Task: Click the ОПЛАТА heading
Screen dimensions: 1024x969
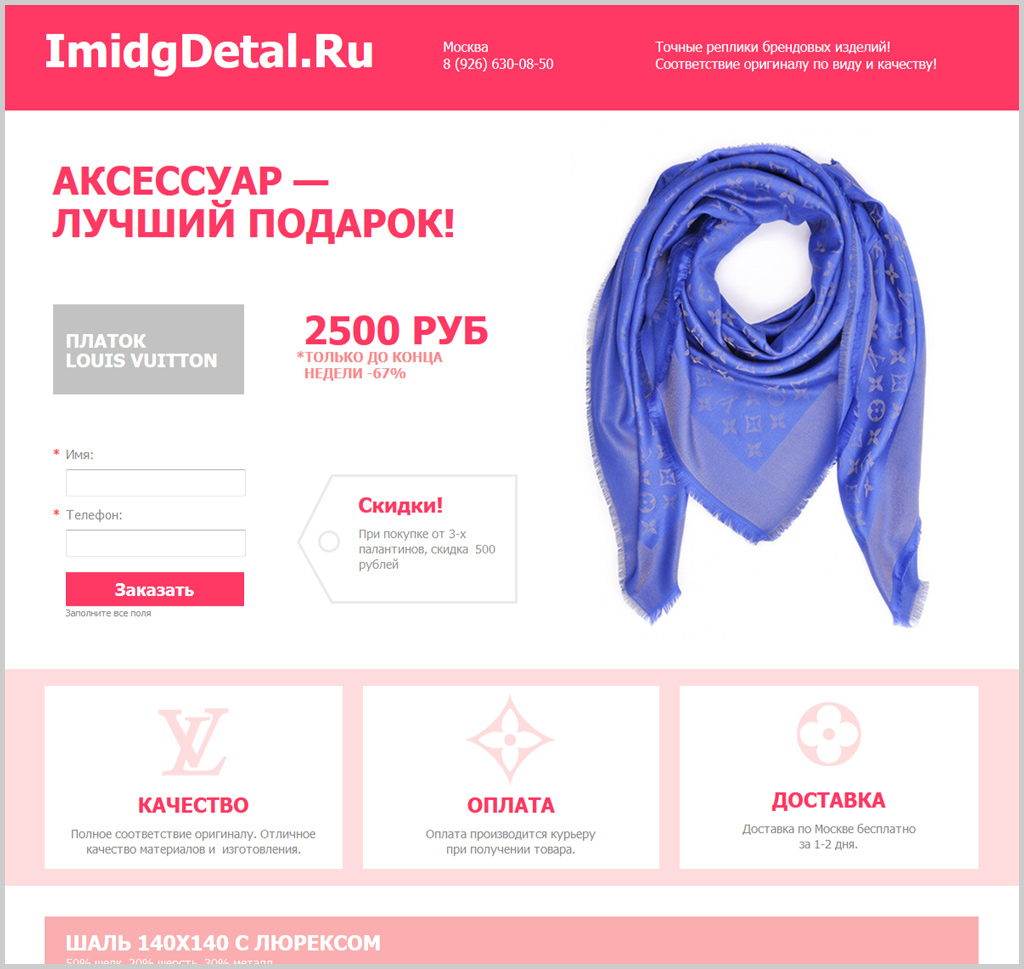Action: click(x=511, y=805)
